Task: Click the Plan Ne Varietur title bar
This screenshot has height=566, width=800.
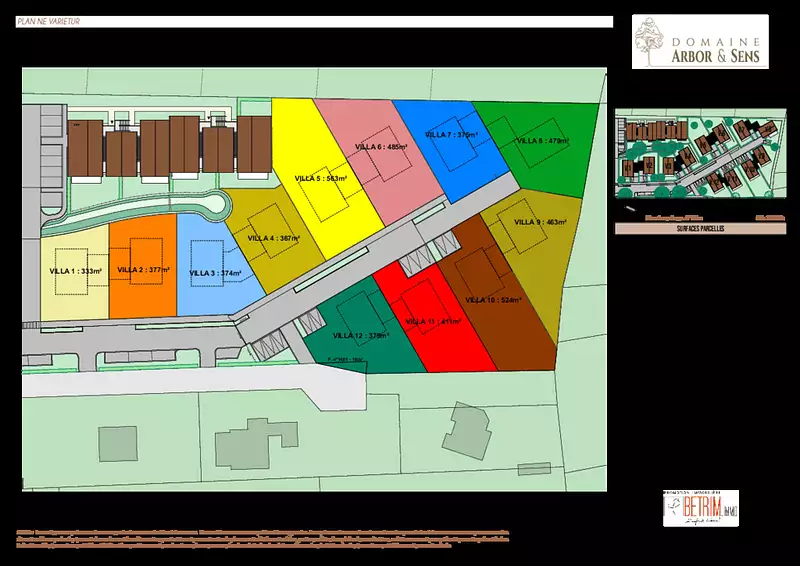Action: [315, 21]
